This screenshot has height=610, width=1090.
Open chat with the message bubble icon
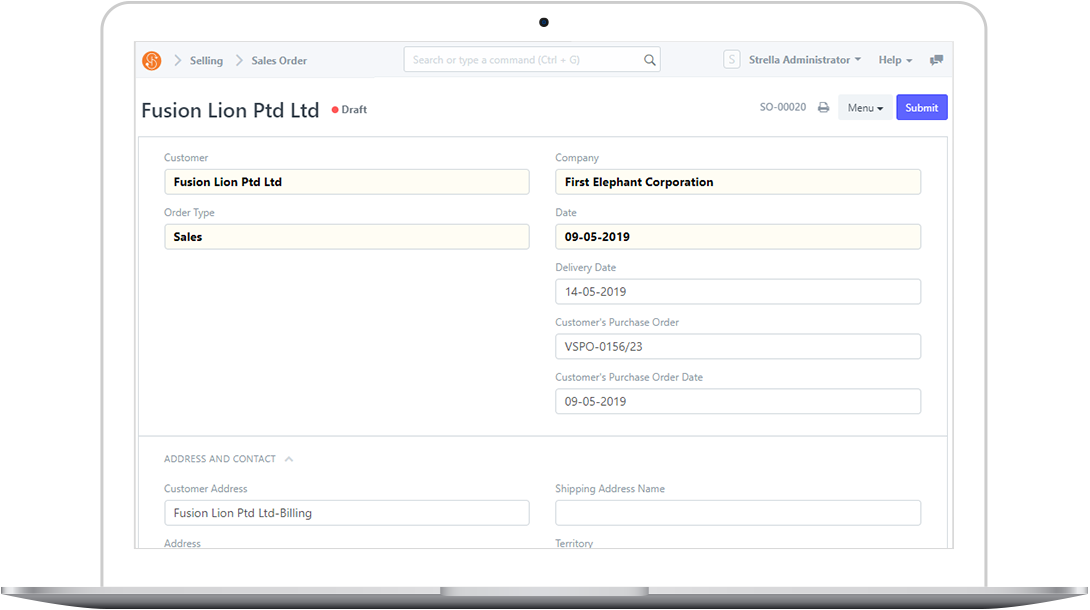(936, 60)
